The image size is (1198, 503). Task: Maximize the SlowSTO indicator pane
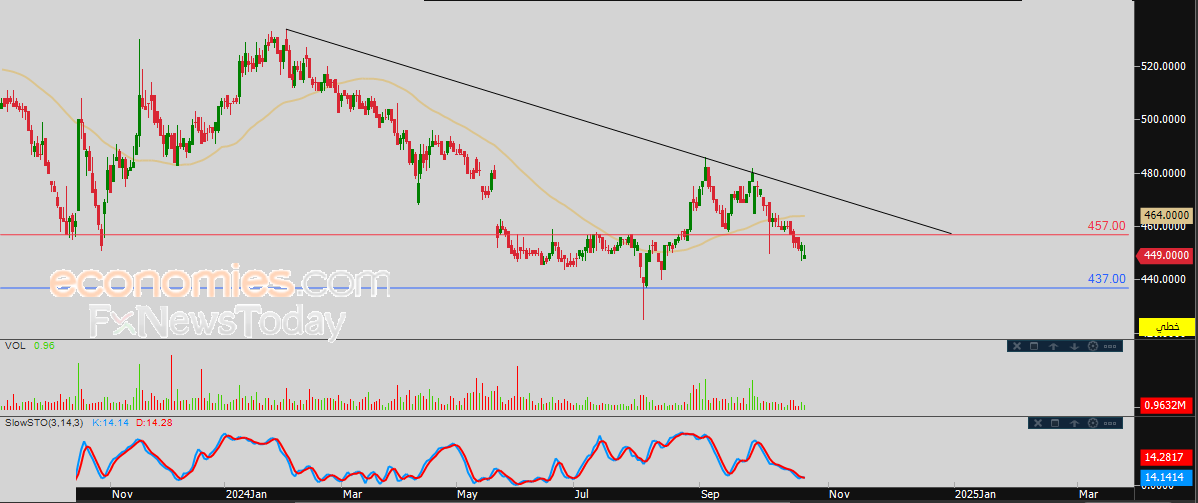coord(1054,423)
